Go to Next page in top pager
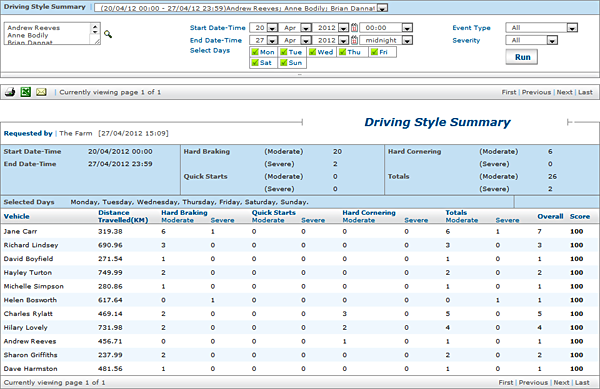Viewport: 600px width, 389px height. tap(564, 92)
